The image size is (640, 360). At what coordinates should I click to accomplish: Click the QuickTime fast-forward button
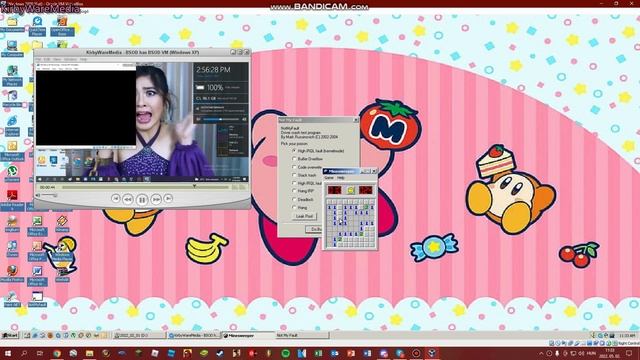click(x=156, y=199)
